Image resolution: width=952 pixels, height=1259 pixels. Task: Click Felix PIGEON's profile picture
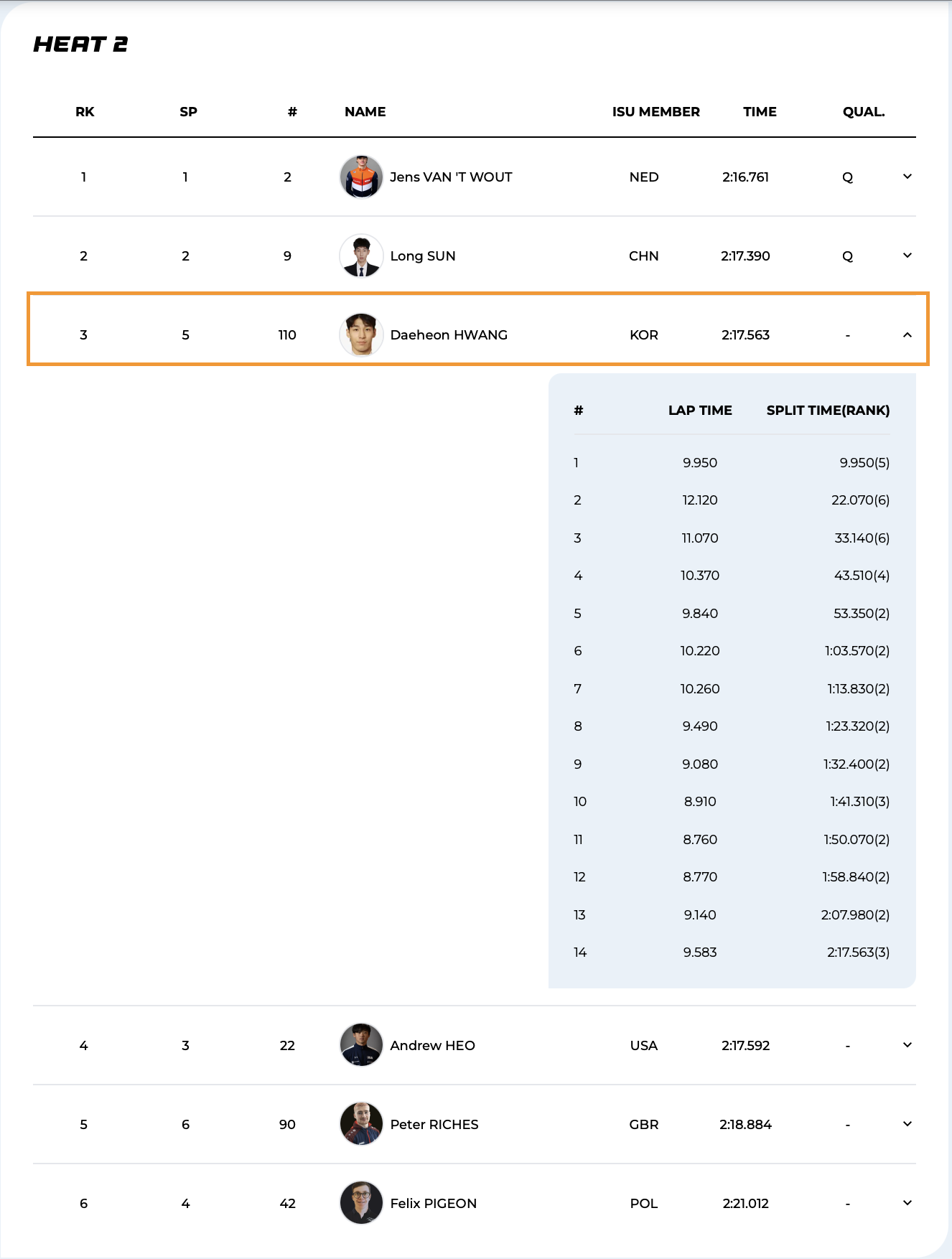[x=360, y=1203]
